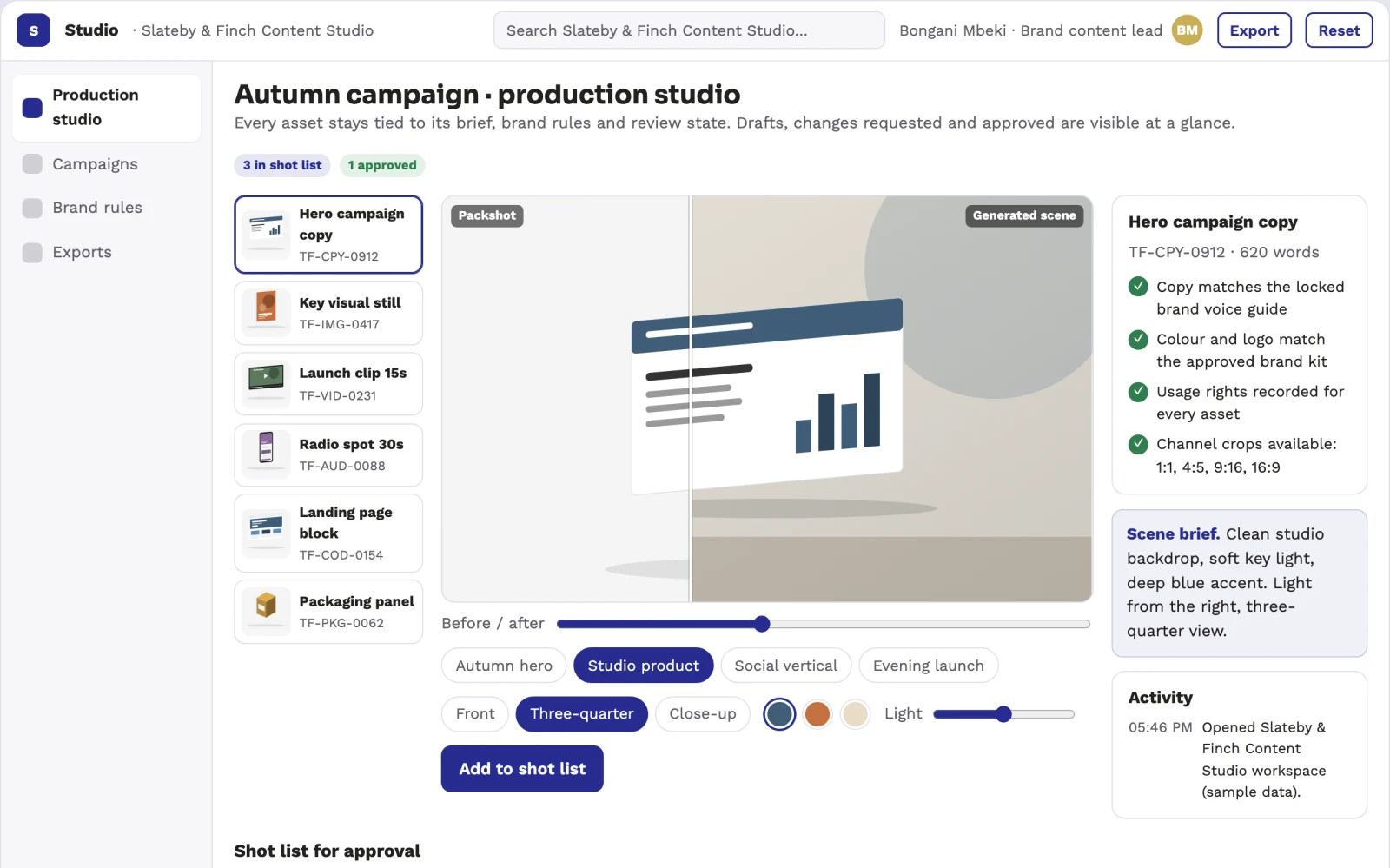
Task: Select the Hero campaign copy thumbnail icon
Action: (x=266, y=235)
